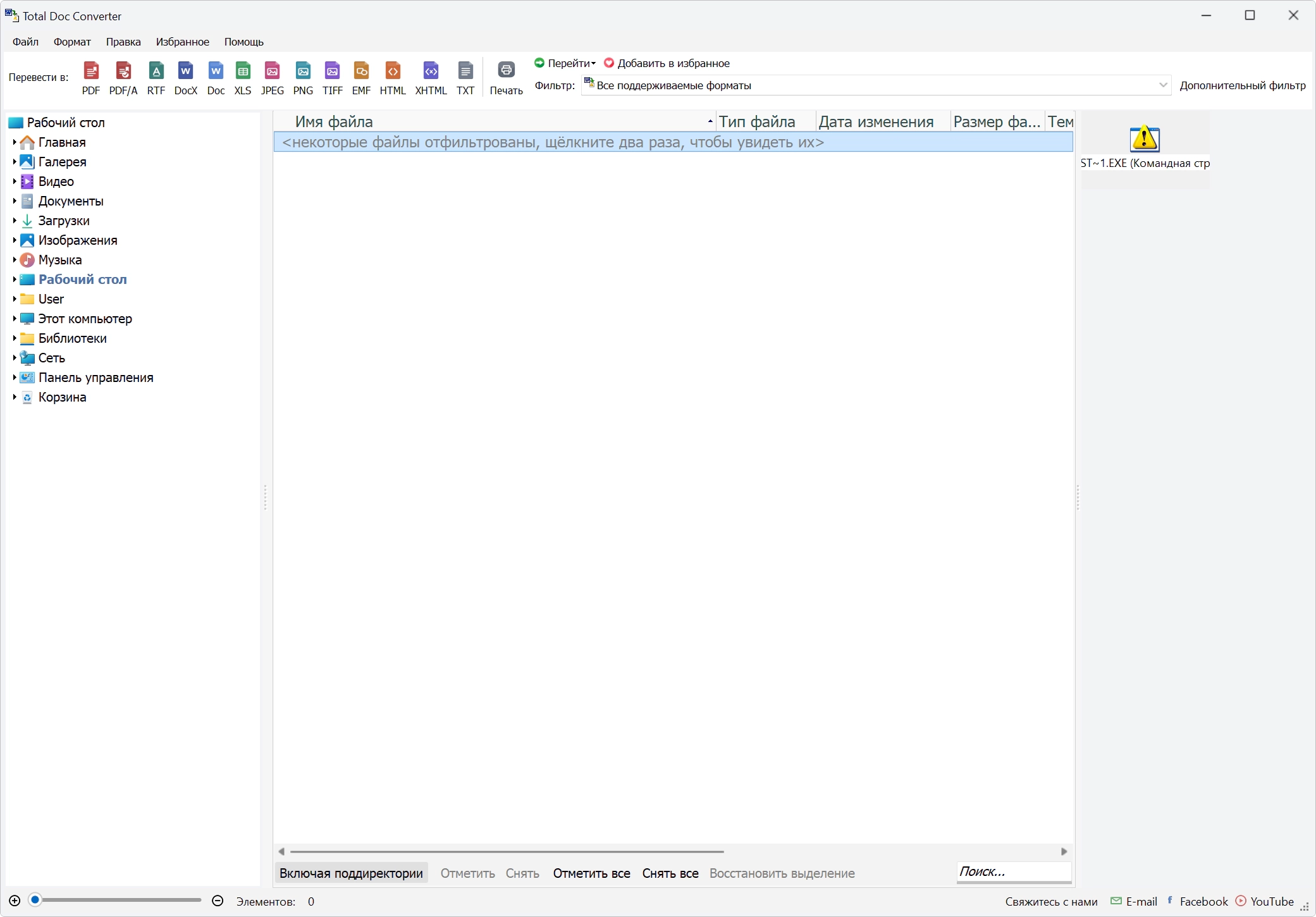This screenshot has width=1316, height=917.
Task: Open the Файл menu
Action: click(26, 42)
